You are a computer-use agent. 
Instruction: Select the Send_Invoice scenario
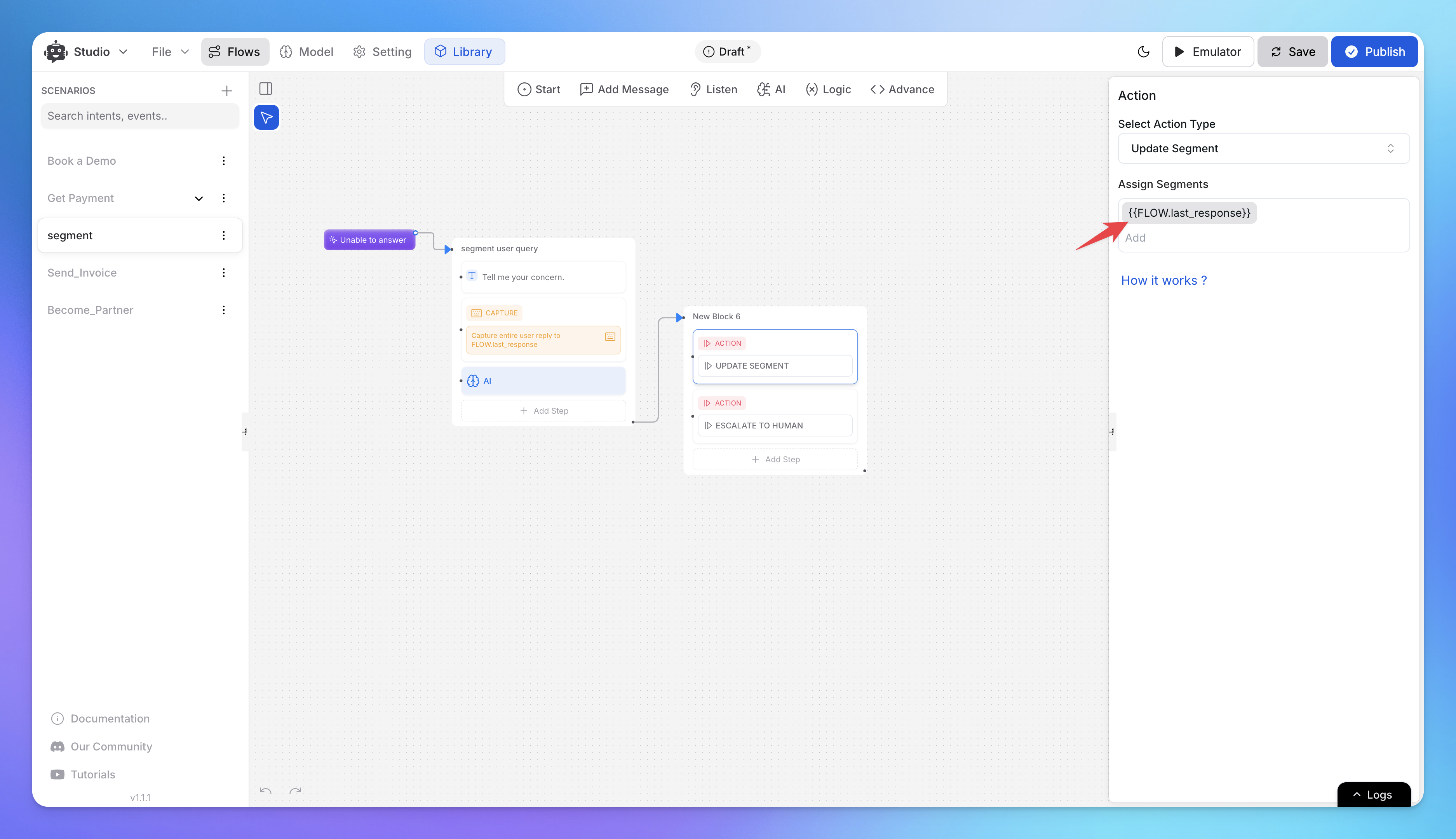[82, 273]
